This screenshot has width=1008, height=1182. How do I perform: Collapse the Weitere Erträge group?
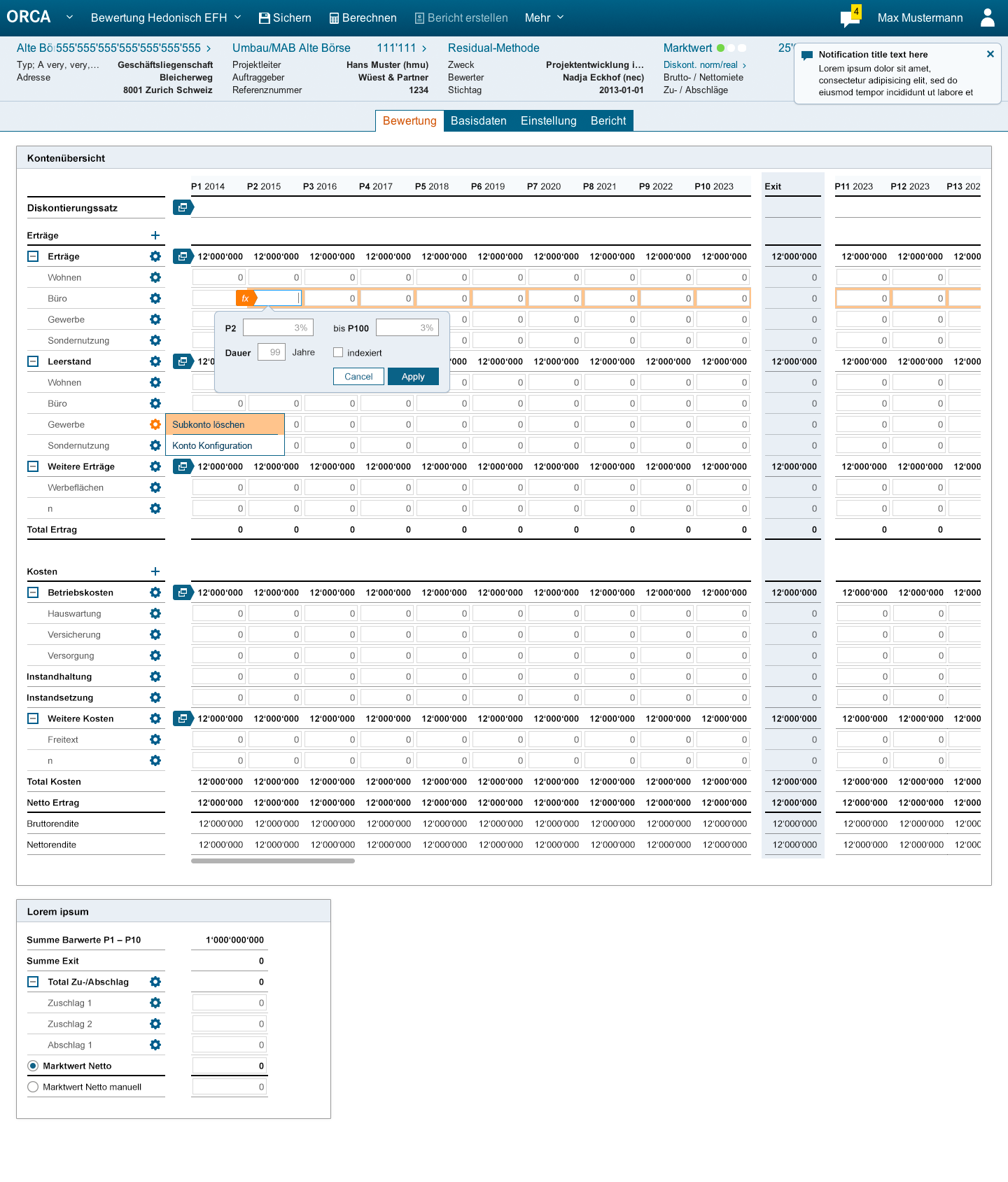pos(33,466)
